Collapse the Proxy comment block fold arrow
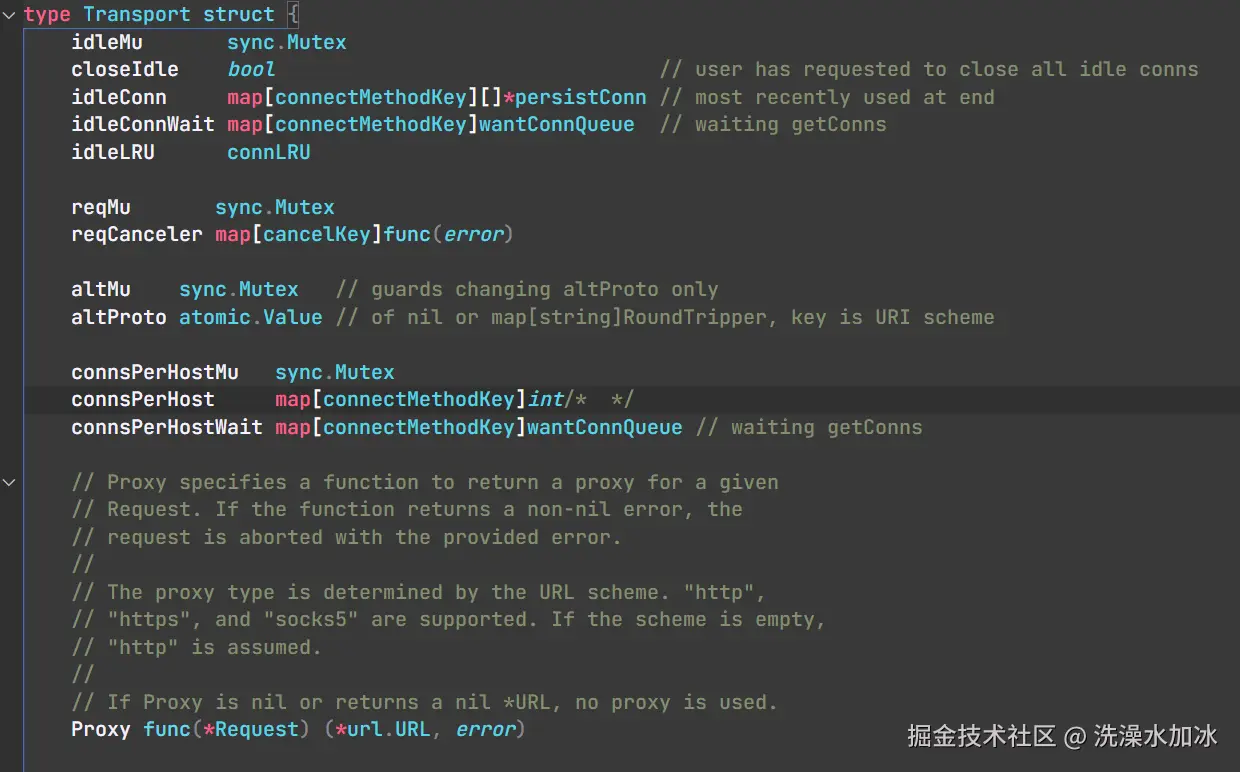 tap(9, 482)
